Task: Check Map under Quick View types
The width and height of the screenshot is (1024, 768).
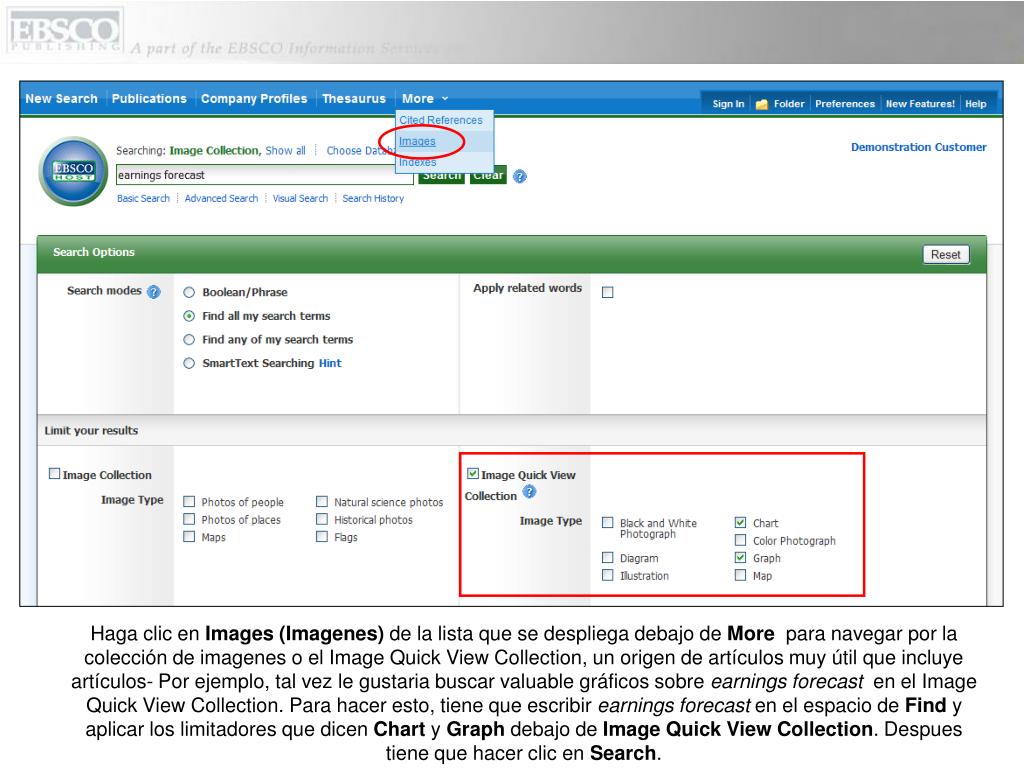Action: 741,575
